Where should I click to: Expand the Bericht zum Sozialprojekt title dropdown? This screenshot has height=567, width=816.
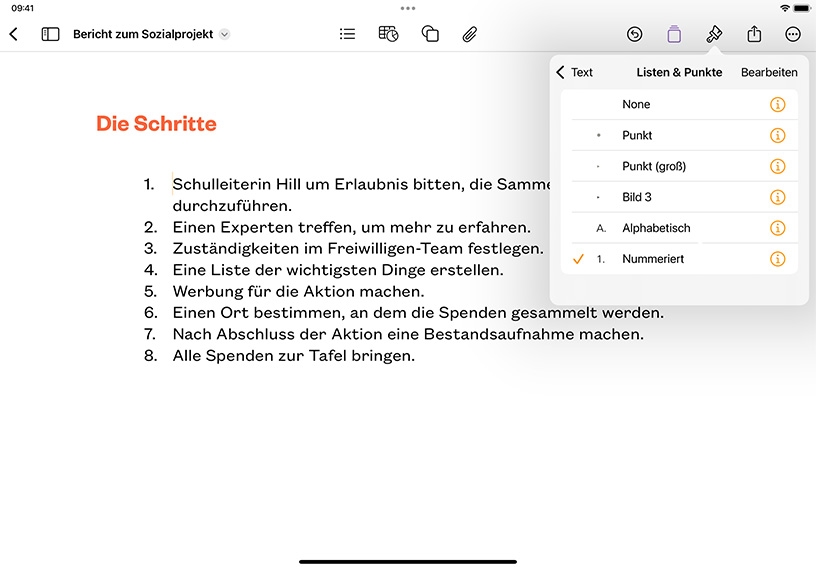point(224,34)
